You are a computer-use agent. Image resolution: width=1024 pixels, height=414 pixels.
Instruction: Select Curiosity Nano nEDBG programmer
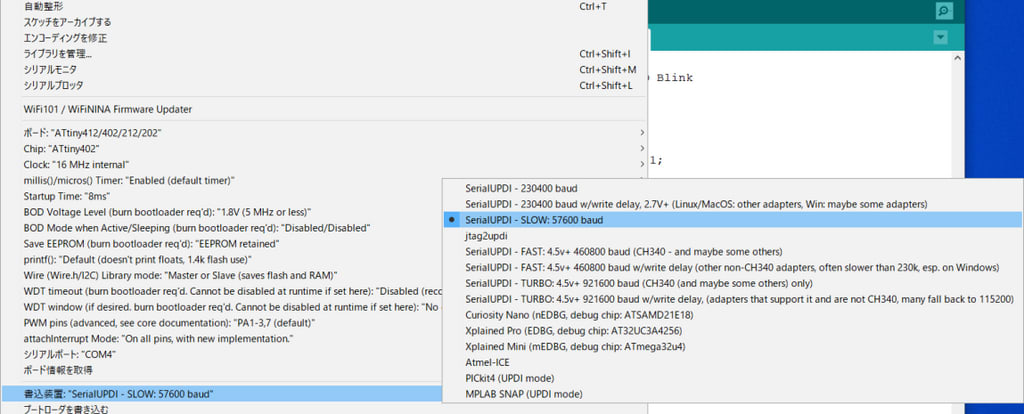coord(732,315)
